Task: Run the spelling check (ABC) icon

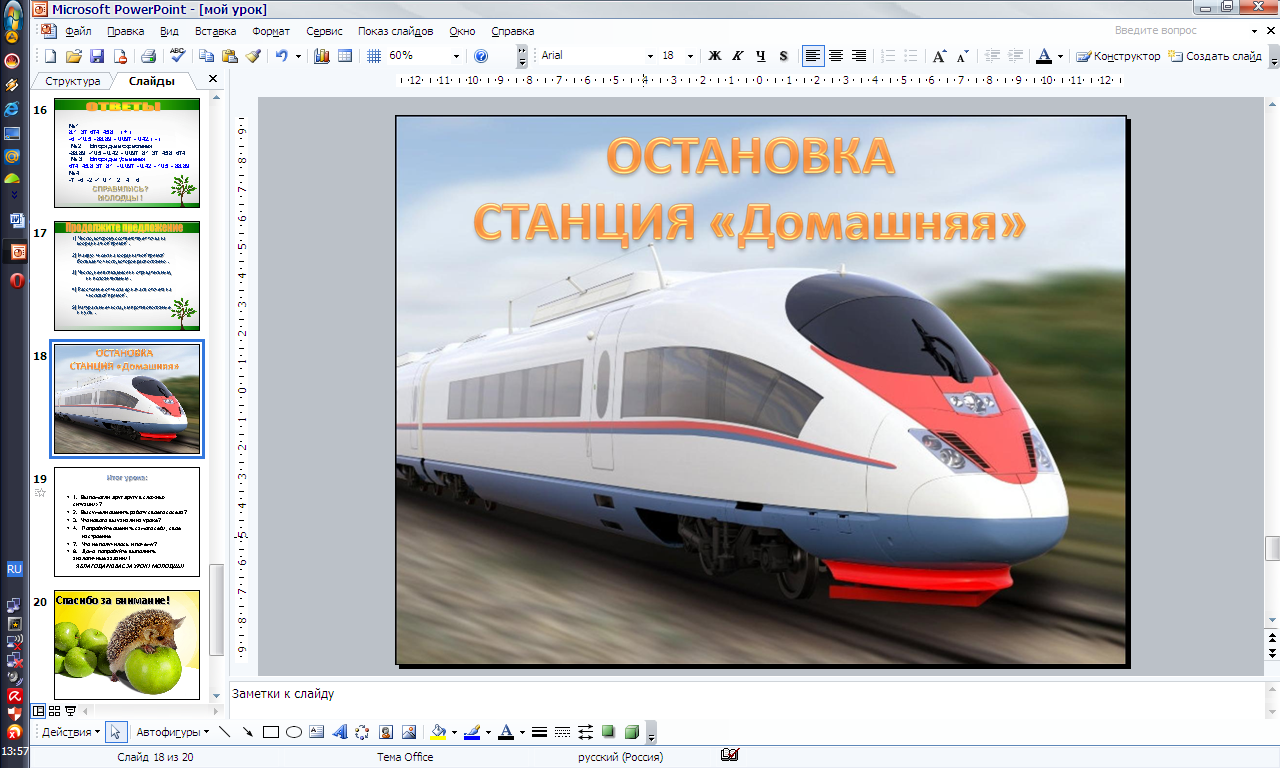Action: click(178, 56)
